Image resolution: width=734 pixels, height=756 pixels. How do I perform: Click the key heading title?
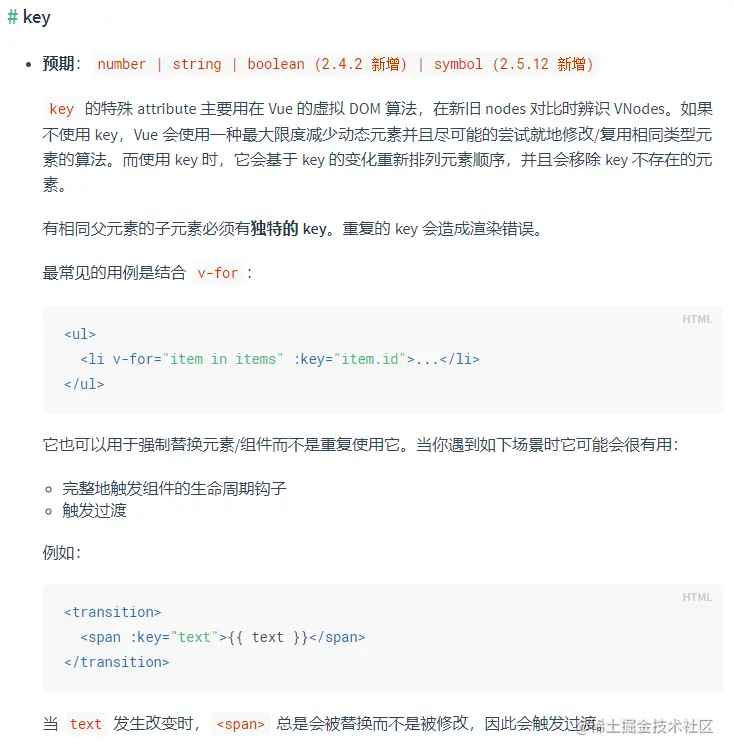tap(37, 17)
